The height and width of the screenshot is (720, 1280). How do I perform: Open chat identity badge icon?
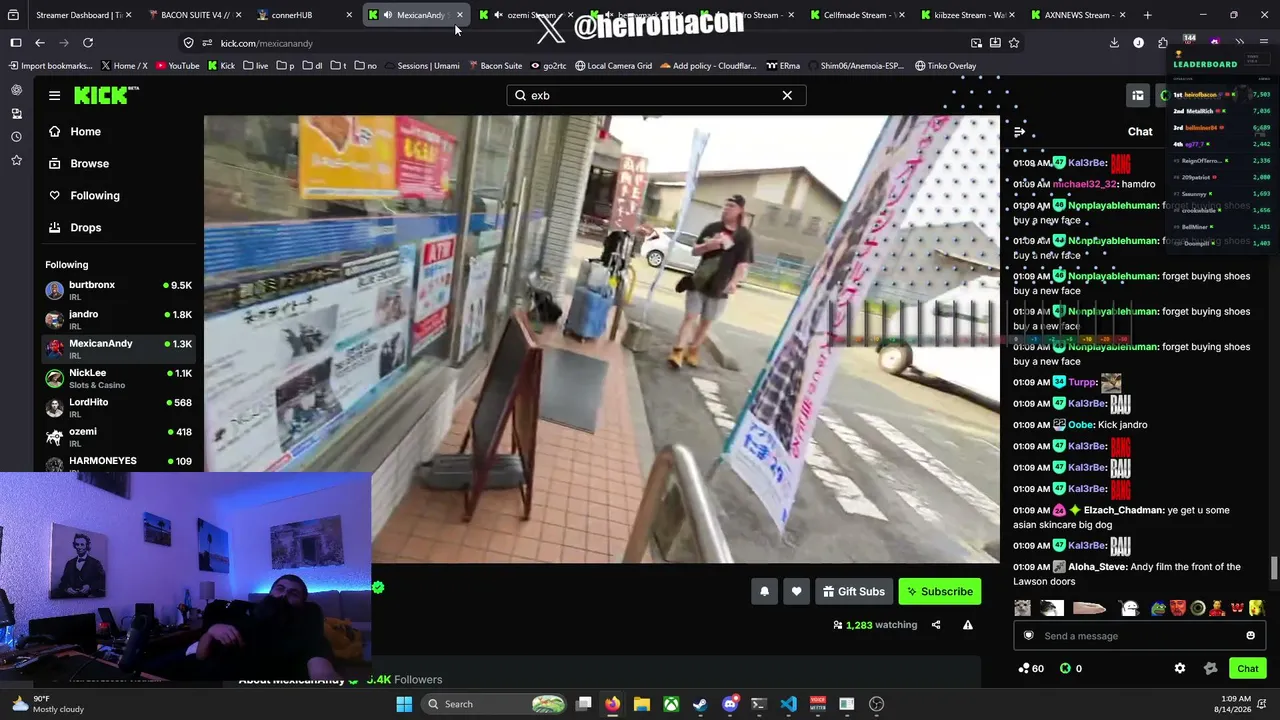(1028, 636)
